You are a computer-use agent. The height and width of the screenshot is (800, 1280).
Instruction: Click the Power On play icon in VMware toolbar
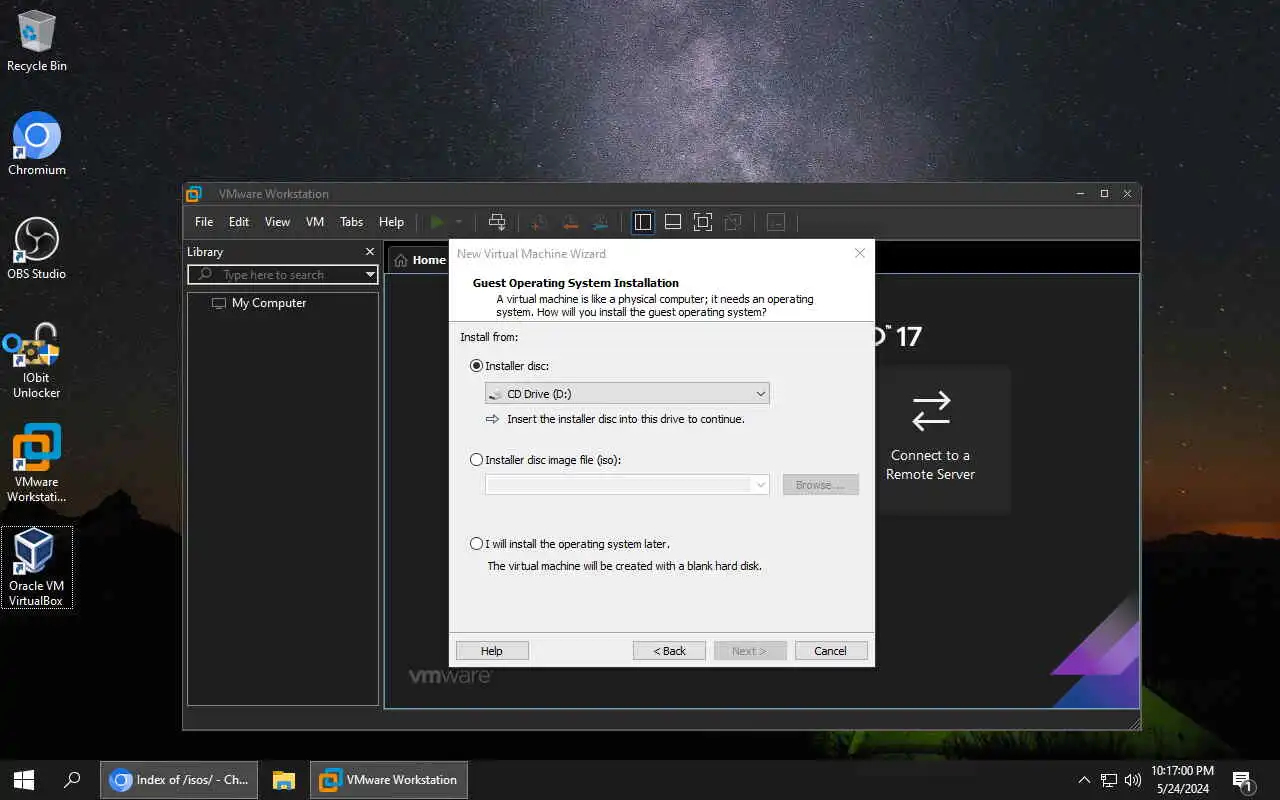point(437,222)
